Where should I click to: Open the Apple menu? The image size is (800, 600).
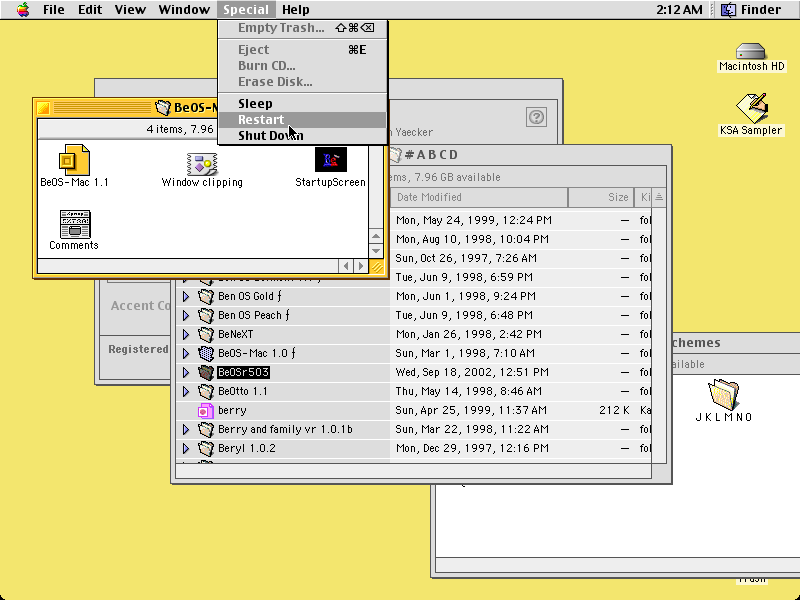click(x=22, y=9)
